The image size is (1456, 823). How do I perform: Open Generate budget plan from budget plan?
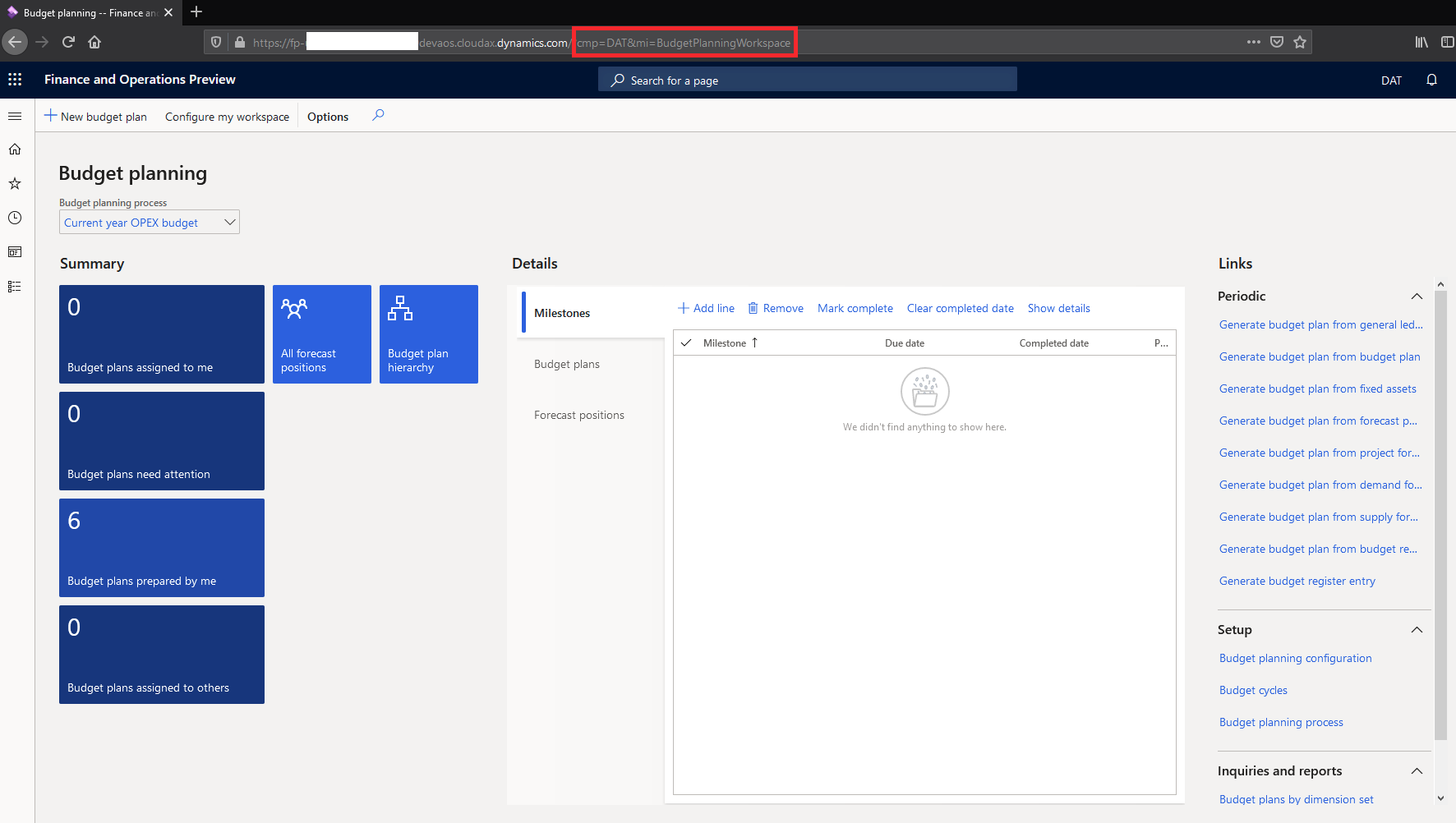point(1320,356)
